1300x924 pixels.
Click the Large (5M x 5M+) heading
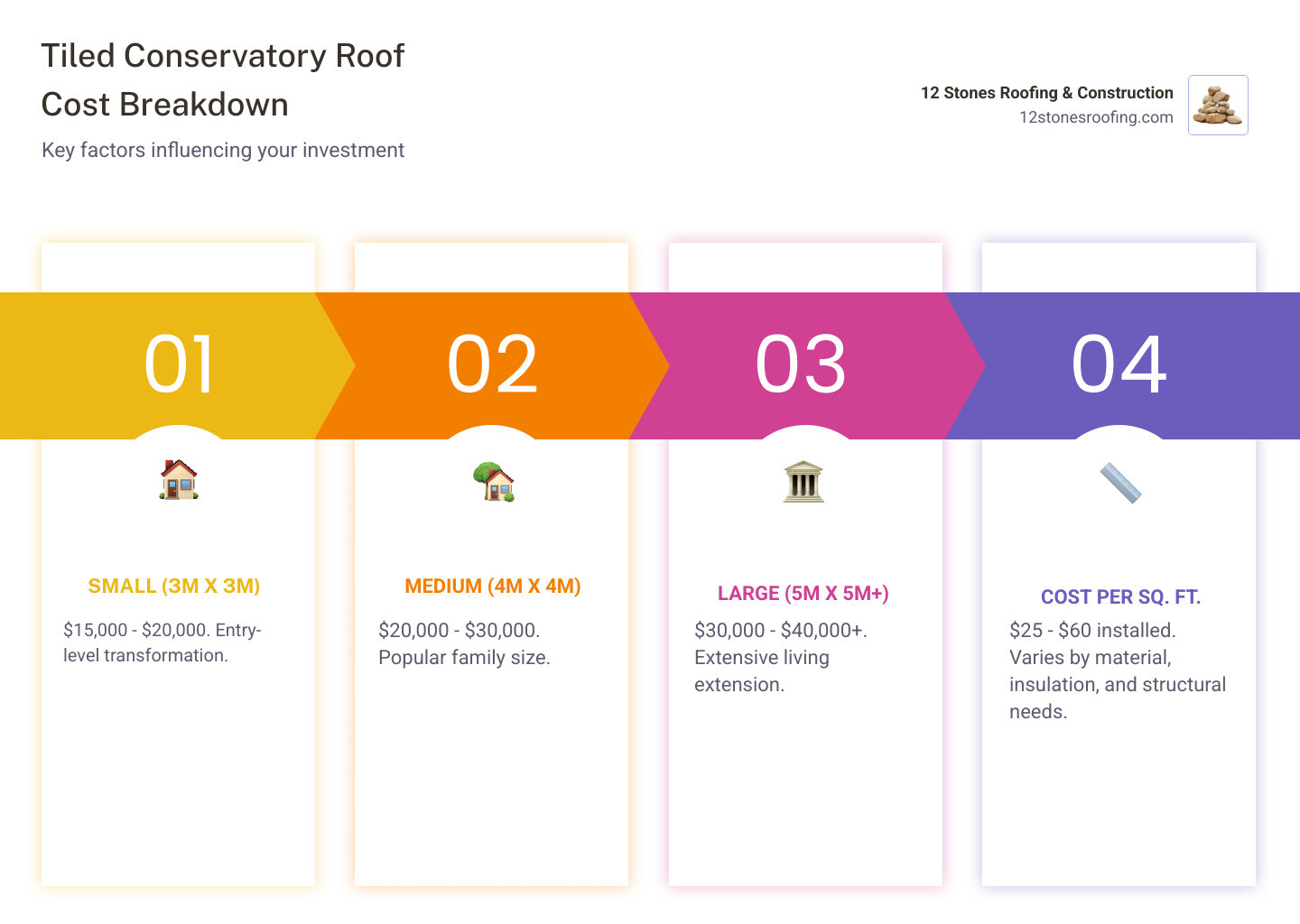(x=803, y=594)
